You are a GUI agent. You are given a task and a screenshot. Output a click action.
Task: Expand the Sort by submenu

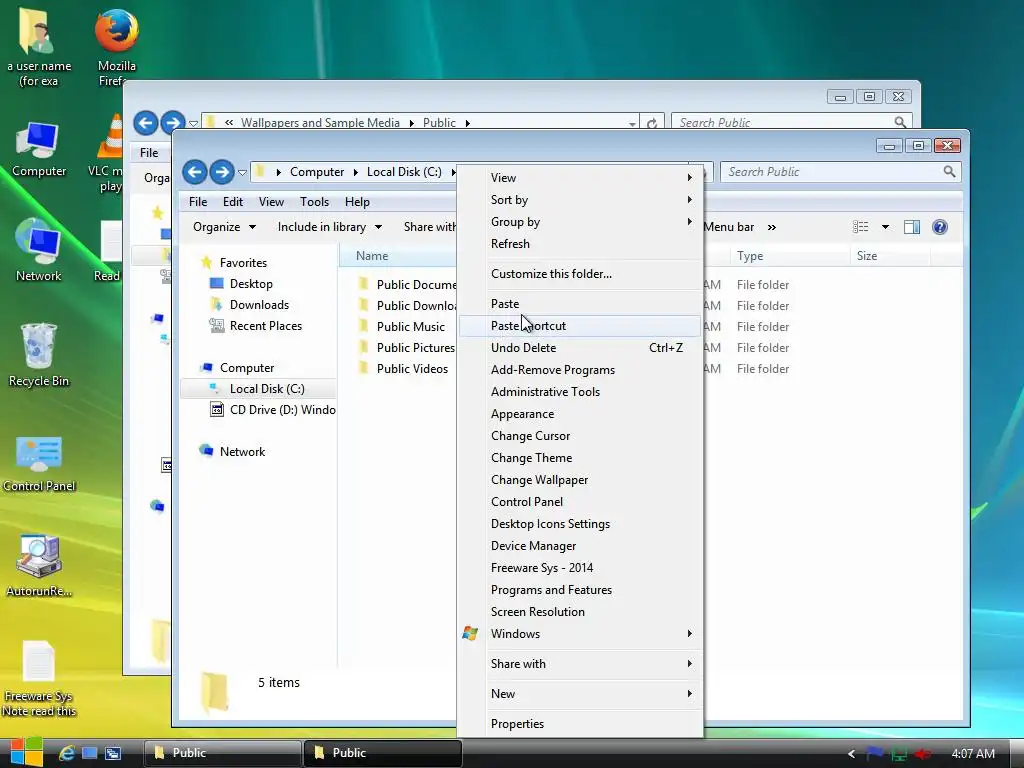coord(580,200)
